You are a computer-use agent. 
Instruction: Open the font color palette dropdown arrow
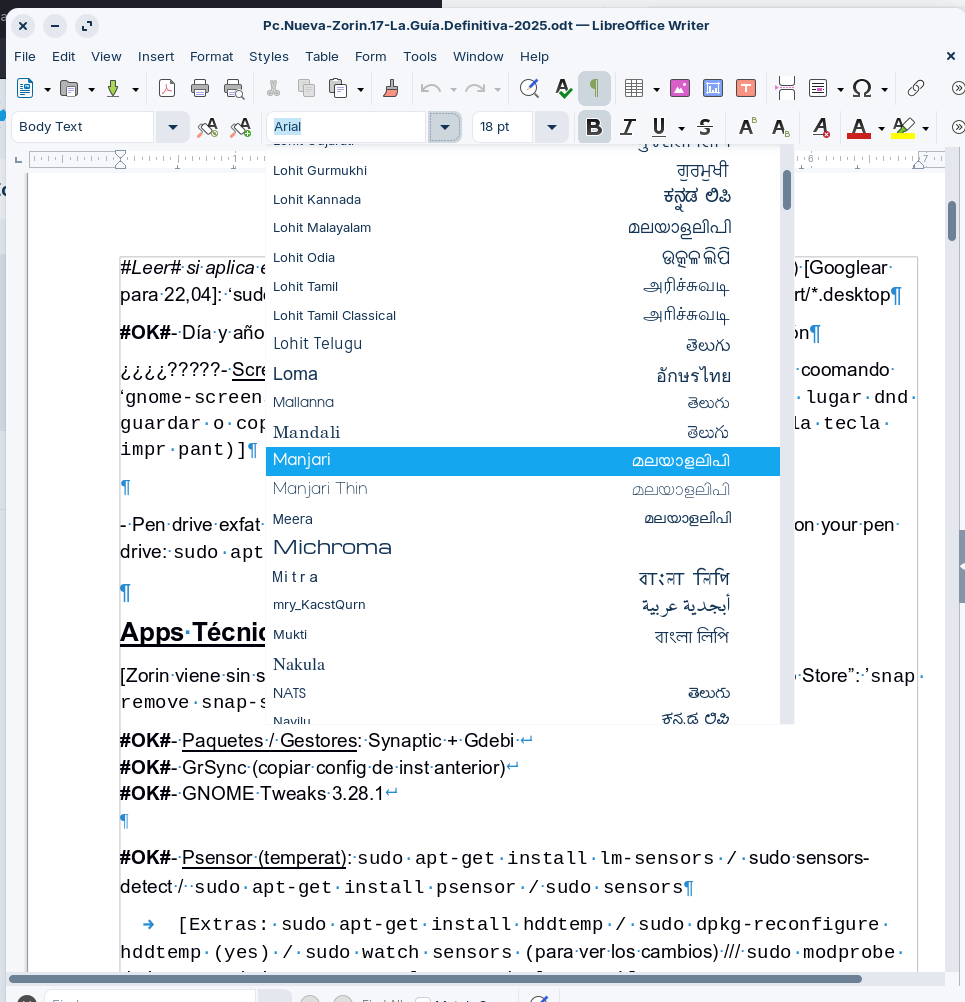pyautogui.click(x=881, y=128)
